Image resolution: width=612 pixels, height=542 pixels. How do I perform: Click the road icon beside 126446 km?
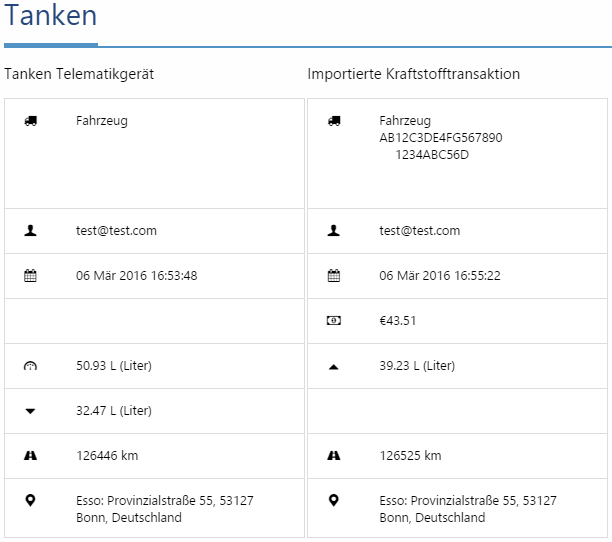(x=30, y=456)
